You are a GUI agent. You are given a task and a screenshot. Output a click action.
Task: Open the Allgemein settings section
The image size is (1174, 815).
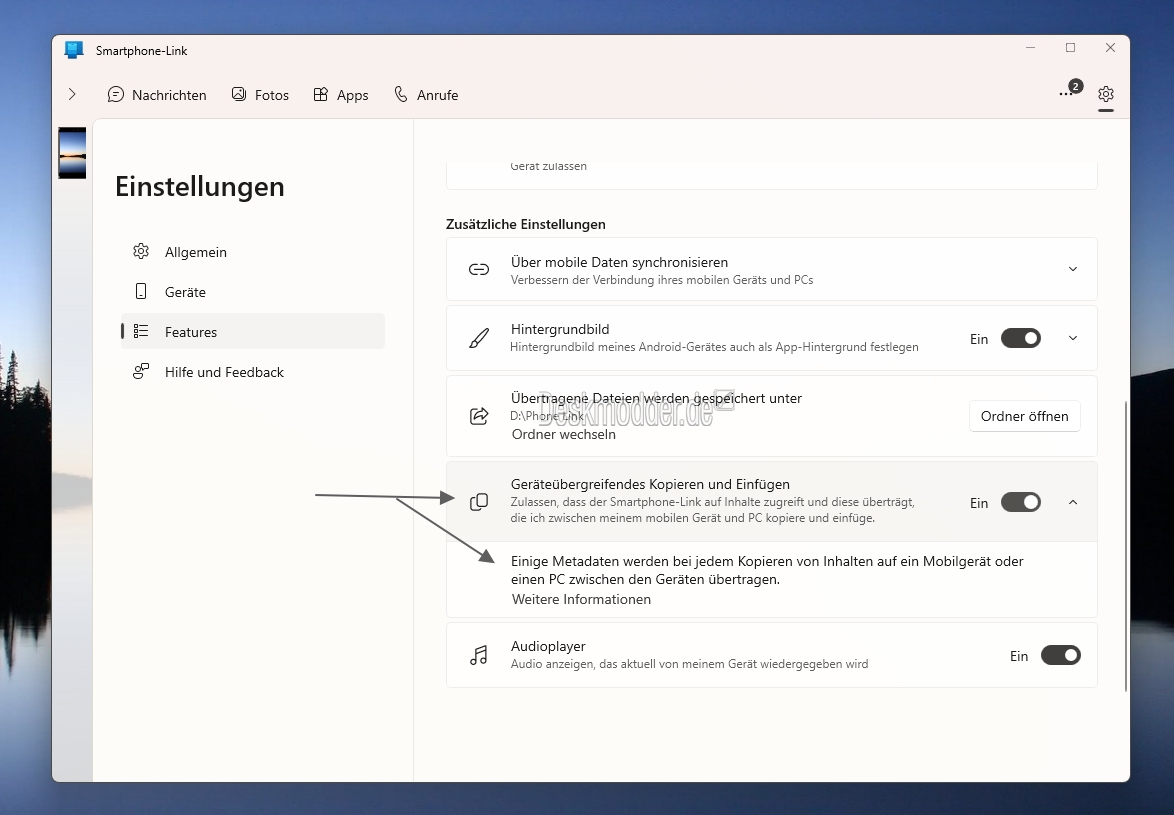pos(253,252)
